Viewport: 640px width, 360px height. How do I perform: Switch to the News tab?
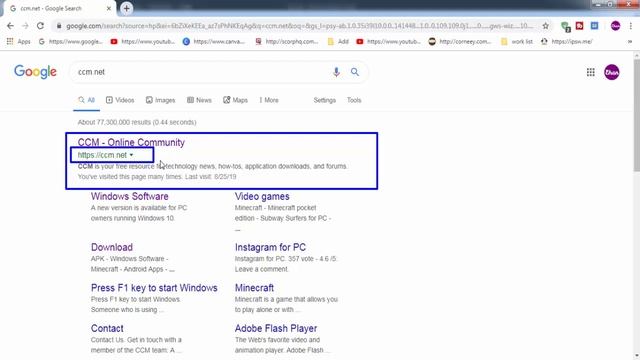tap(199, 100)
